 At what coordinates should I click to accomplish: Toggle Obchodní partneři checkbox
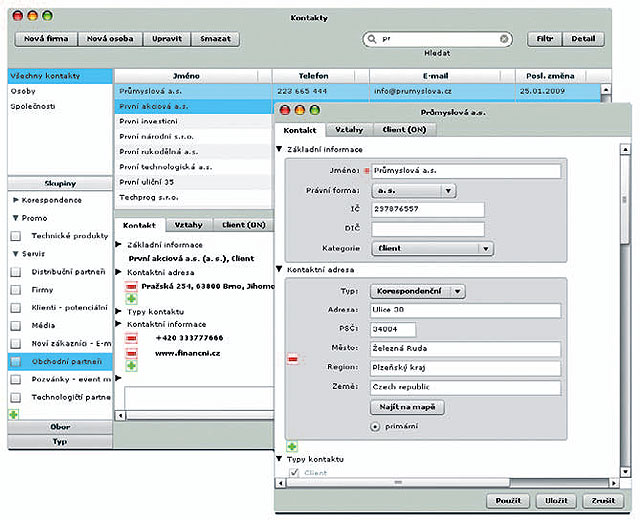16,362
